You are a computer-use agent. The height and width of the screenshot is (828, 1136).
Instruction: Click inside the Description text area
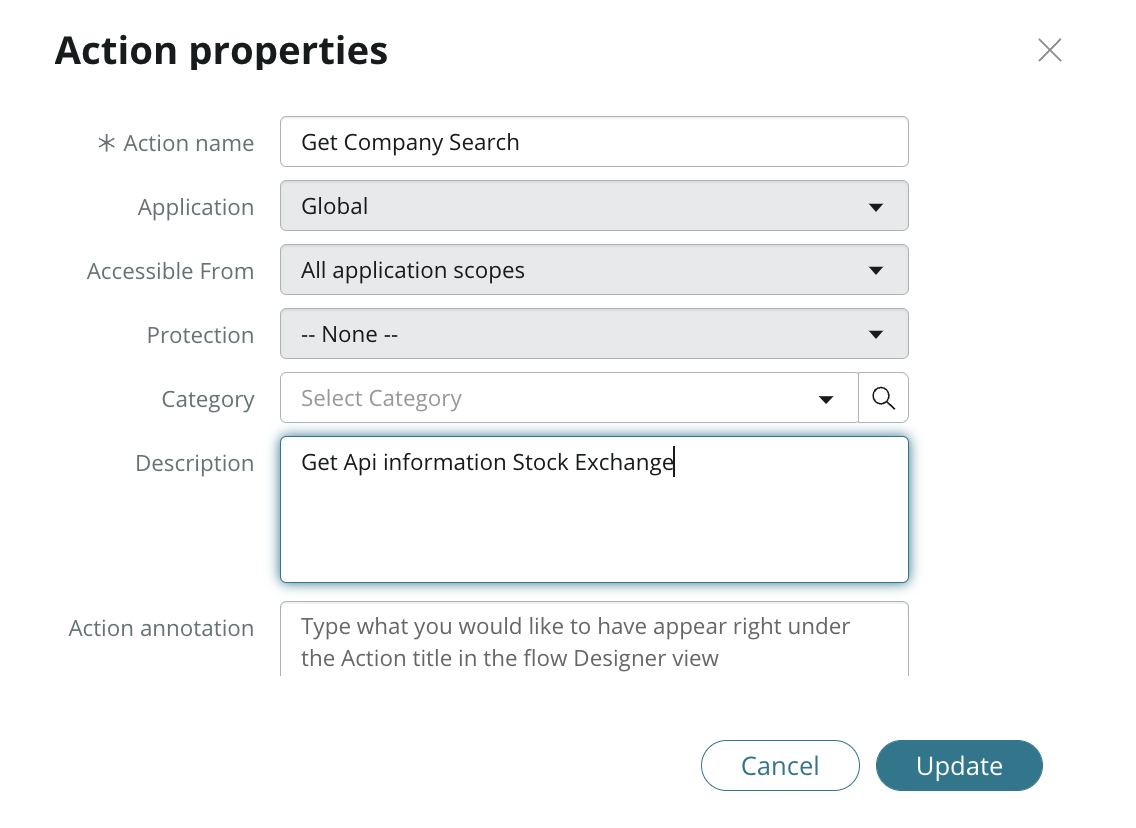(x=594, y=520)
